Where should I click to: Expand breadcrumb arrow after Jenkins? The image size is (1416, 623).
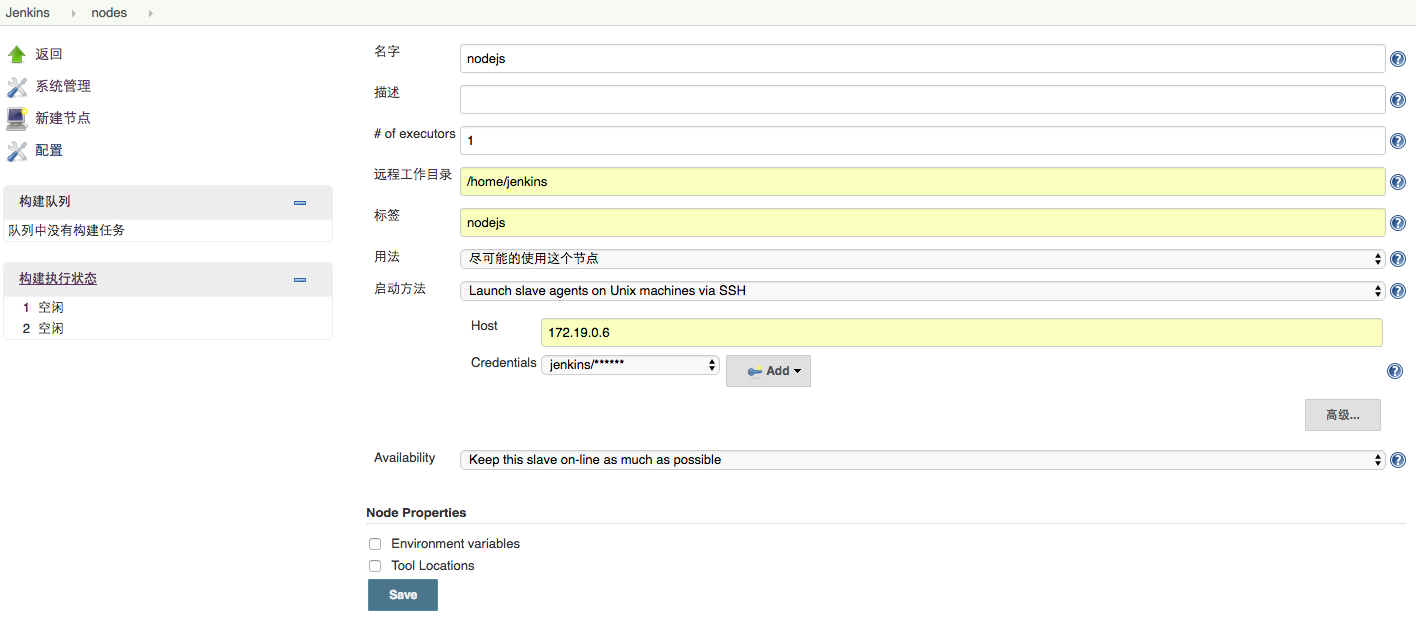[x=73, y=13]
